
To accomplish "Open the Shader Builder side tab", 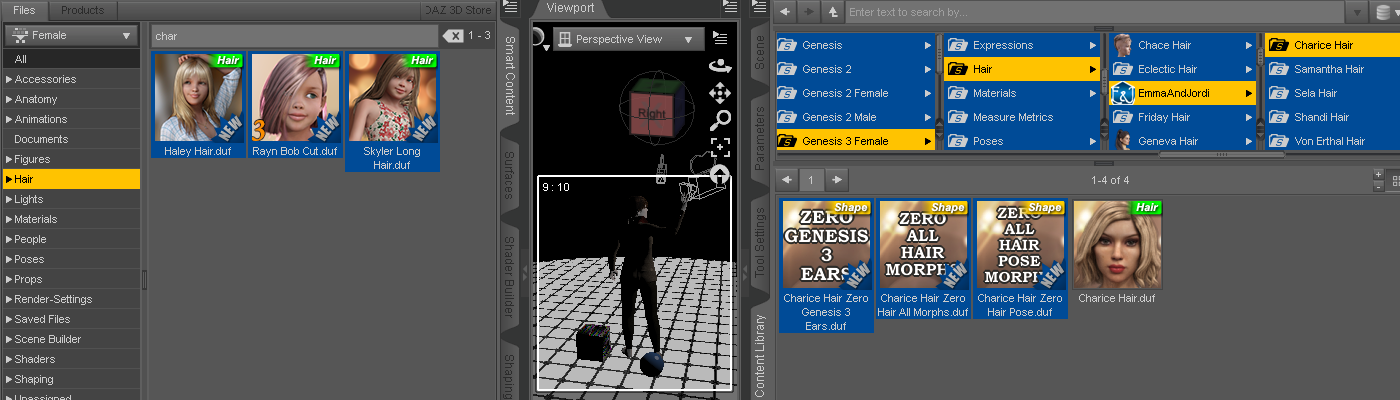I will 509,275.
